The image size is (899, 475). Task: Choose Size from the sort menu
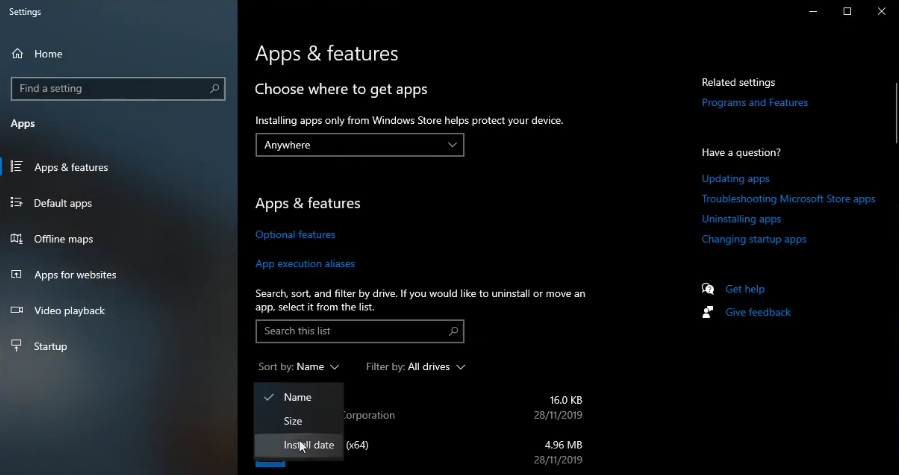[x=293, y=421]
